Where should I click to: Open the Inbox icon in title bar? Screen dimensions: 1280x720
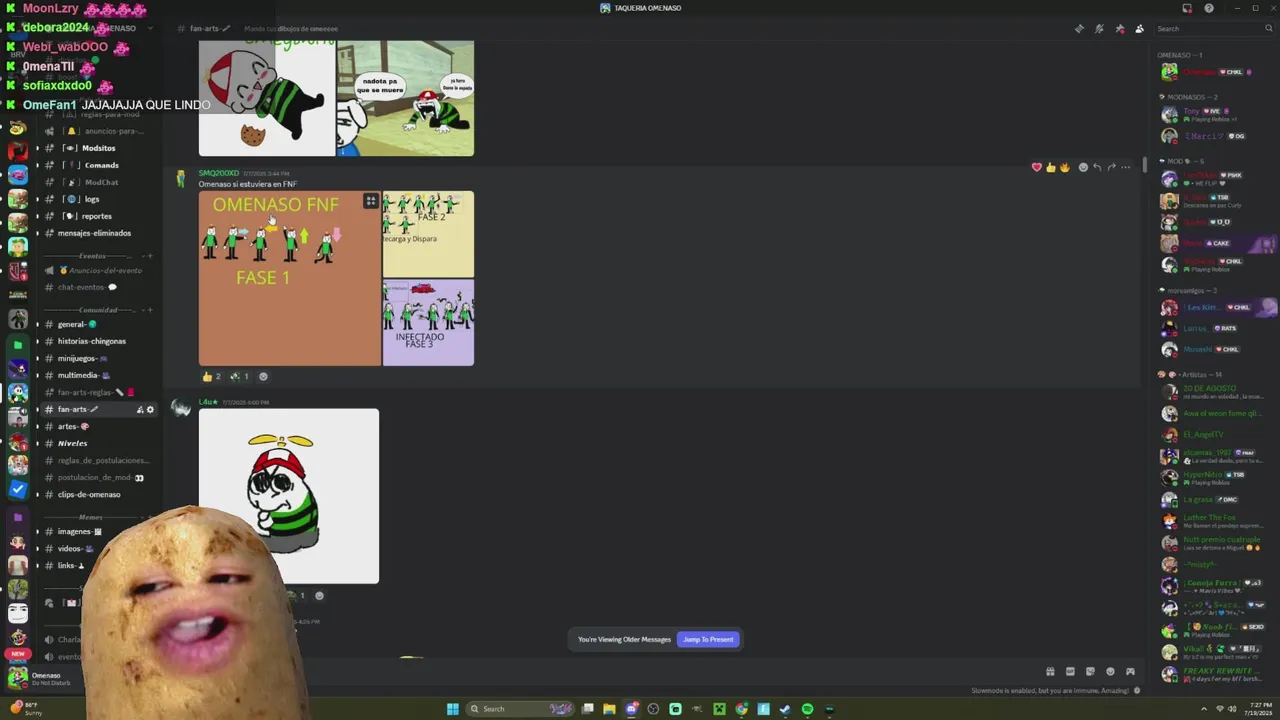1187,8
